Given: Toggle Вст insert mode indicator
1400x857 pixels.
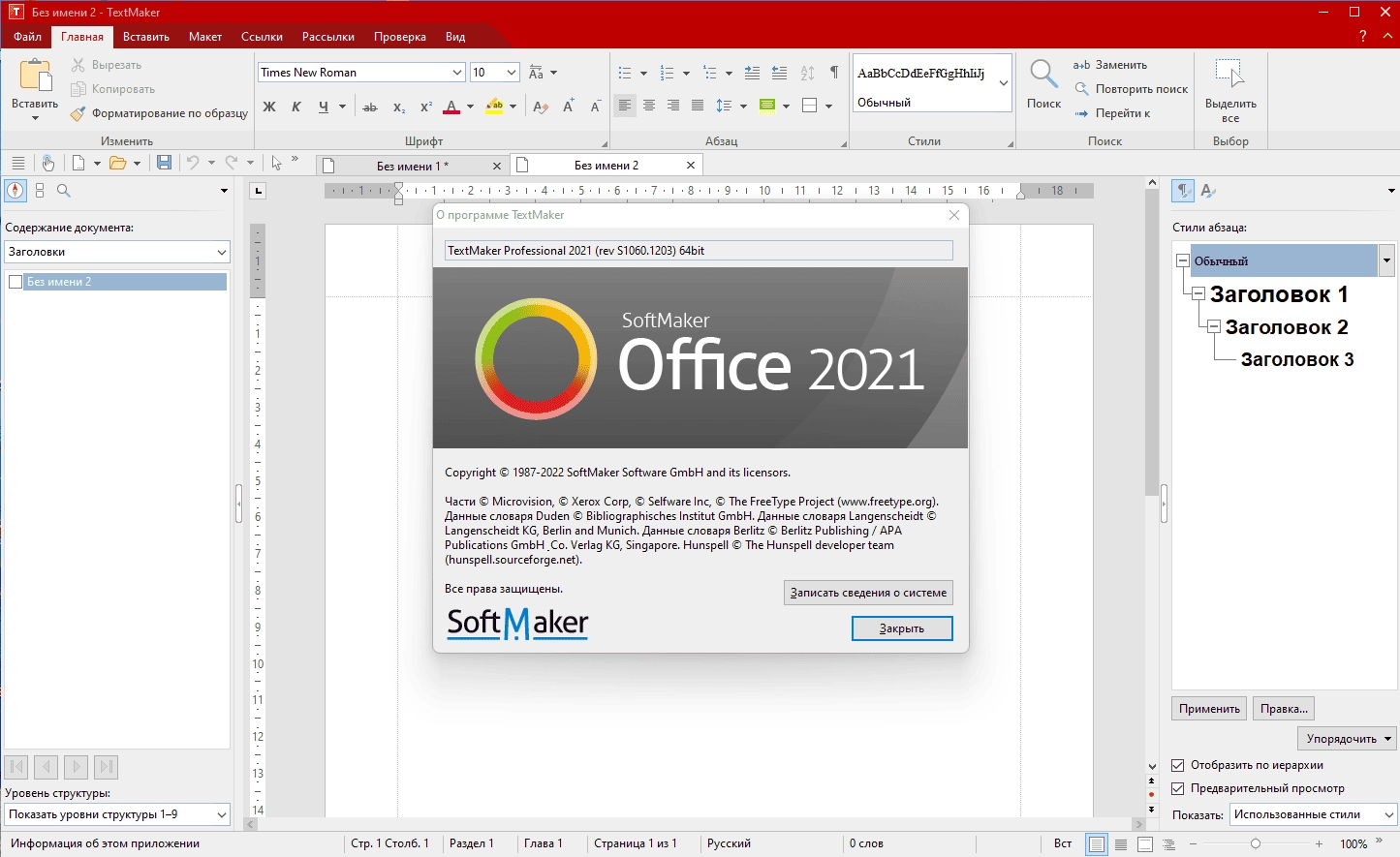Looking at the screenshot, I should [x=1063, y=843].
